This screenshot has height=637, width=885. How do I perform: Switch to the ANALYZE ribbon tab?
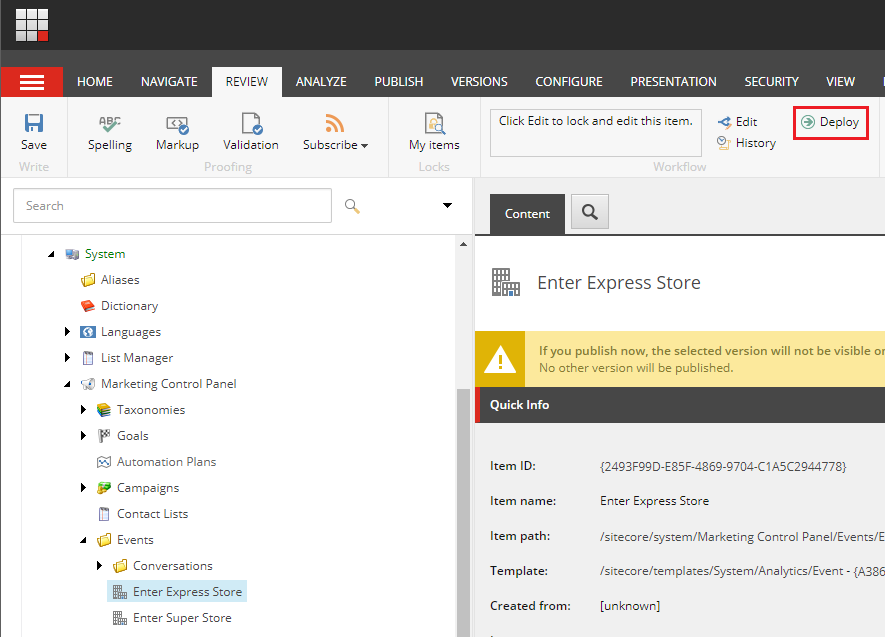(x=321, y=81)
